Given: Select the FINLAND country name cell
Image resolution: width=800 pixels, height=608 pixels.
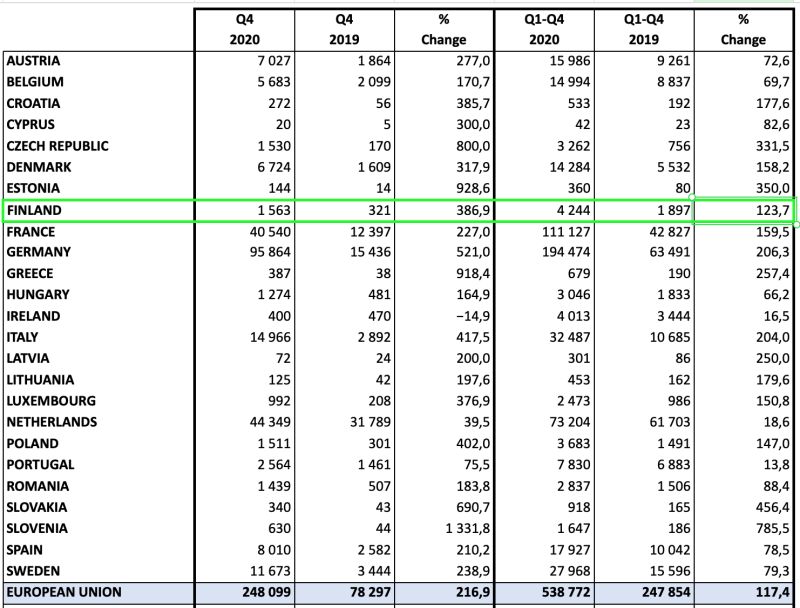Looking at the screenshot, I should [x=34, y=210].
